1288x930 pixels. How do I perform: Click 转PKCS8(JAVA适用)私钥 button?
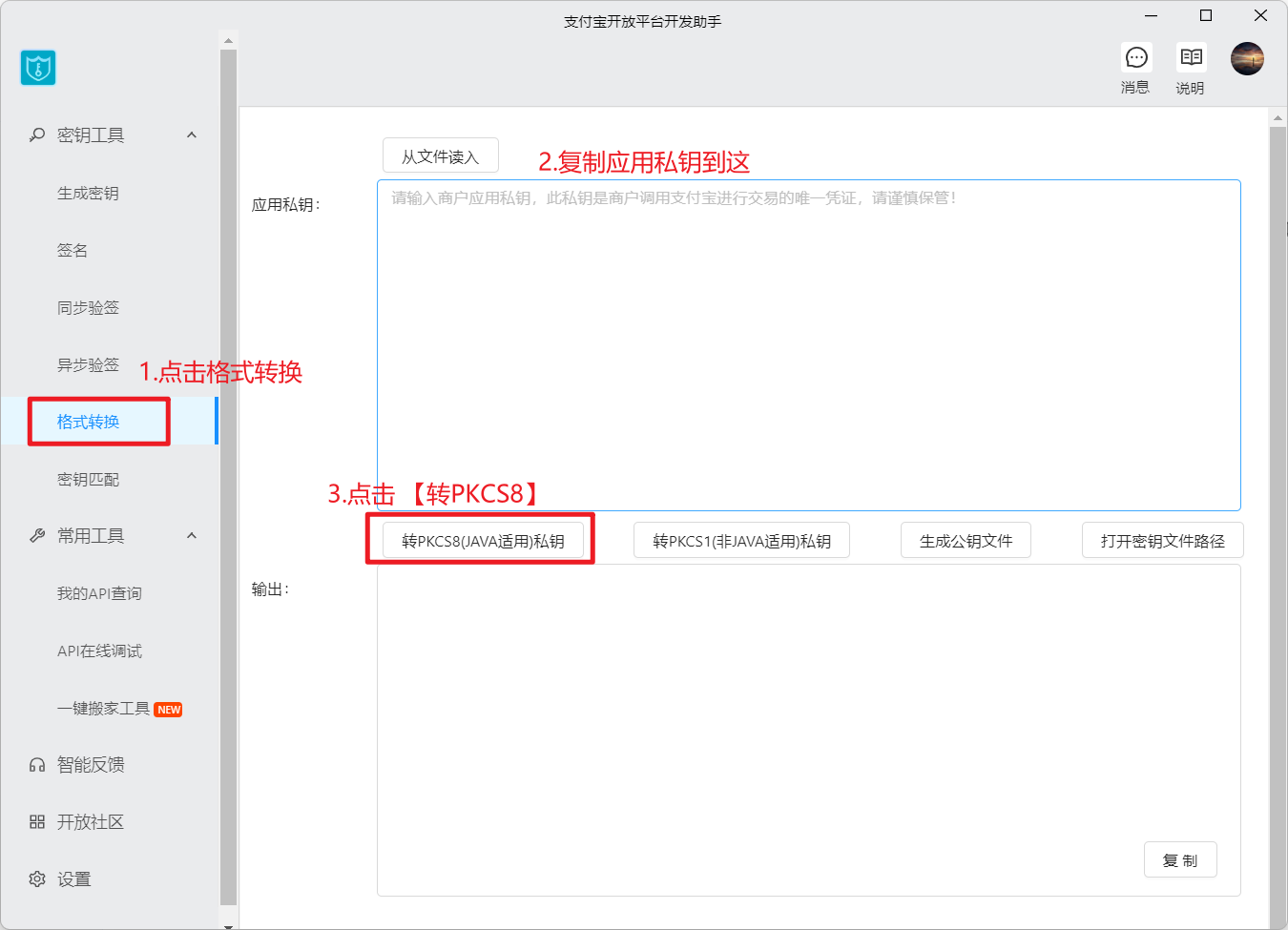pos(483,541)
